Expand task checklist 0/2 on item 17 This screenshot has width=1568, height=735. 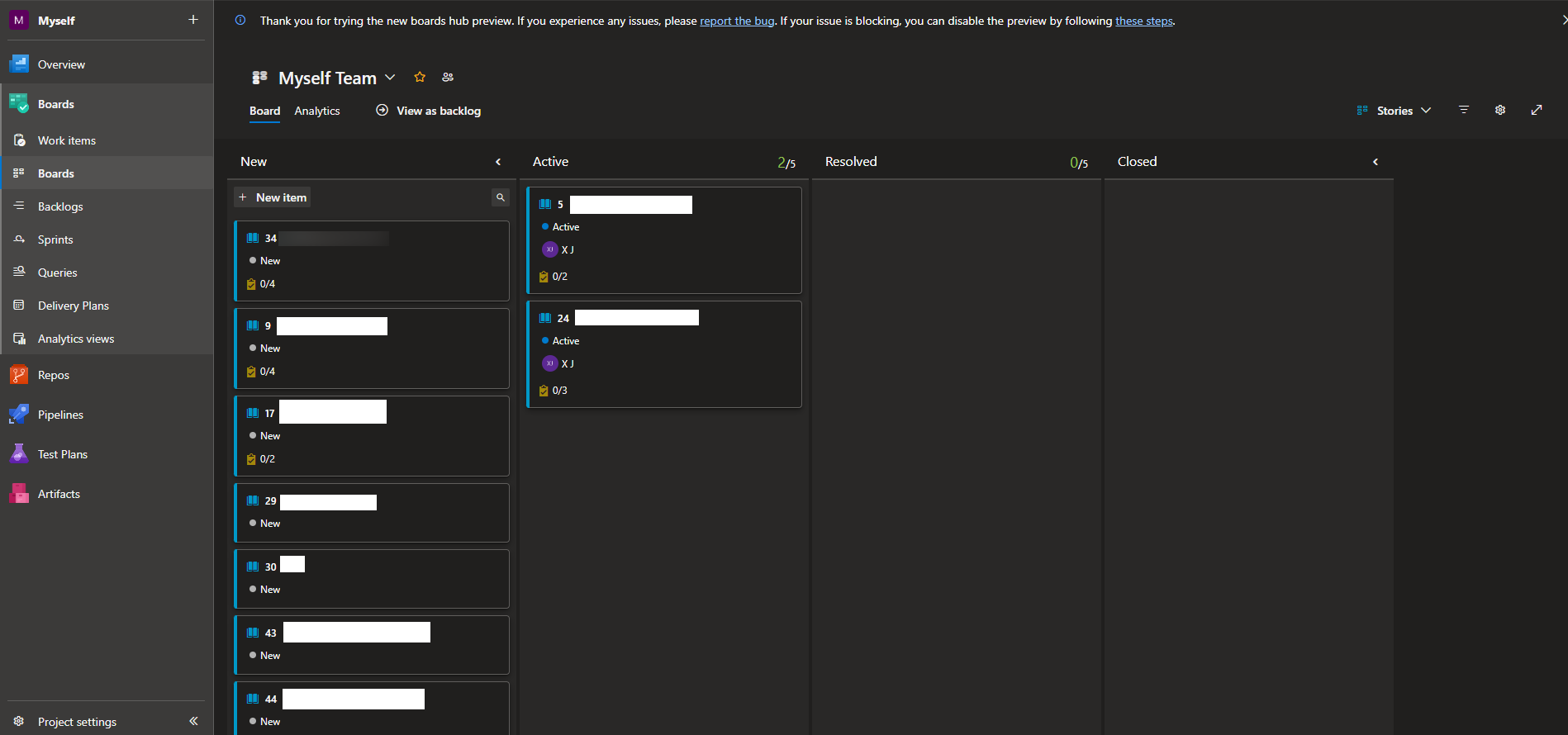(261, 459)
